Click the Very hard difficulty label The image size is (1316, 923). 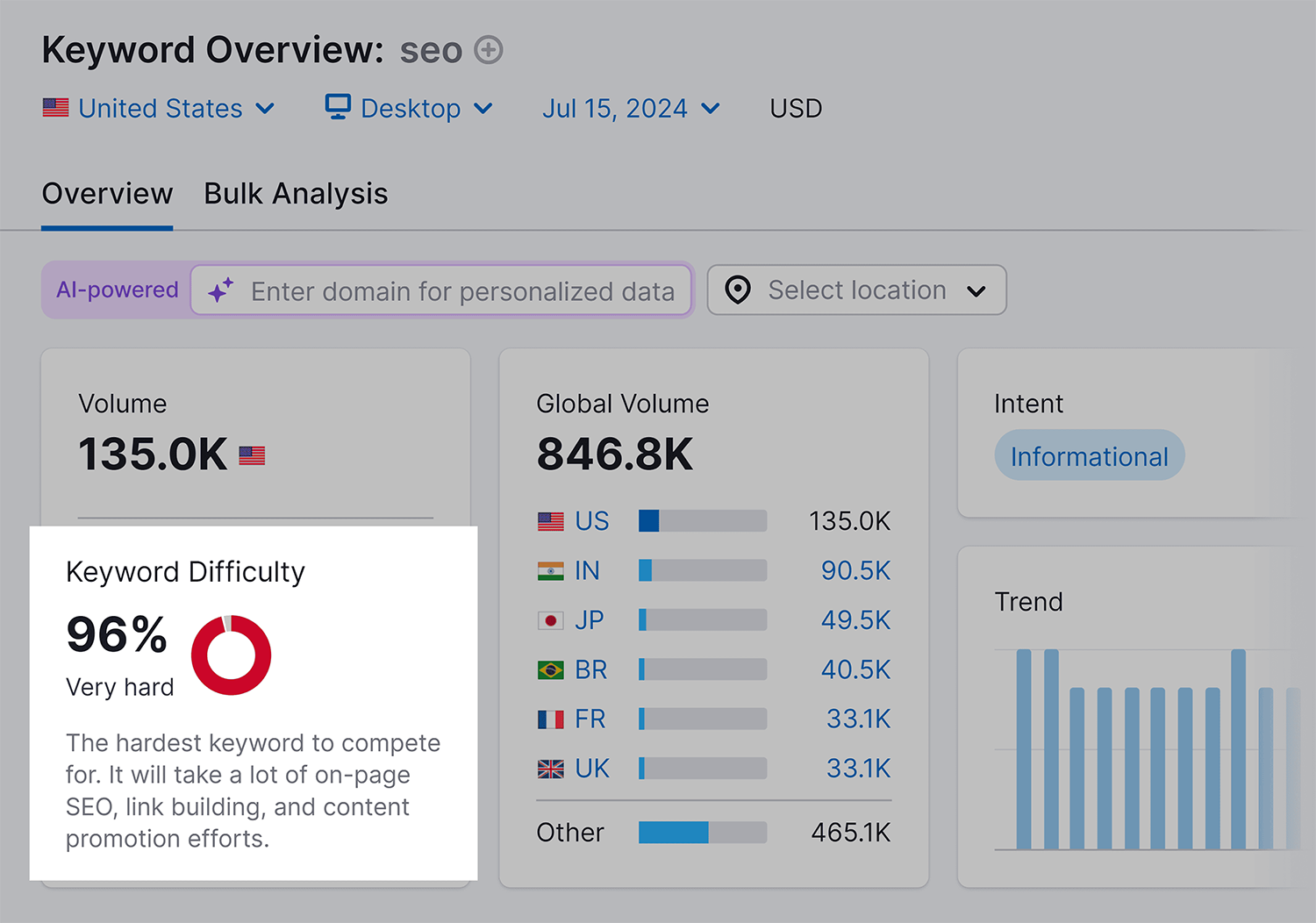120,687
